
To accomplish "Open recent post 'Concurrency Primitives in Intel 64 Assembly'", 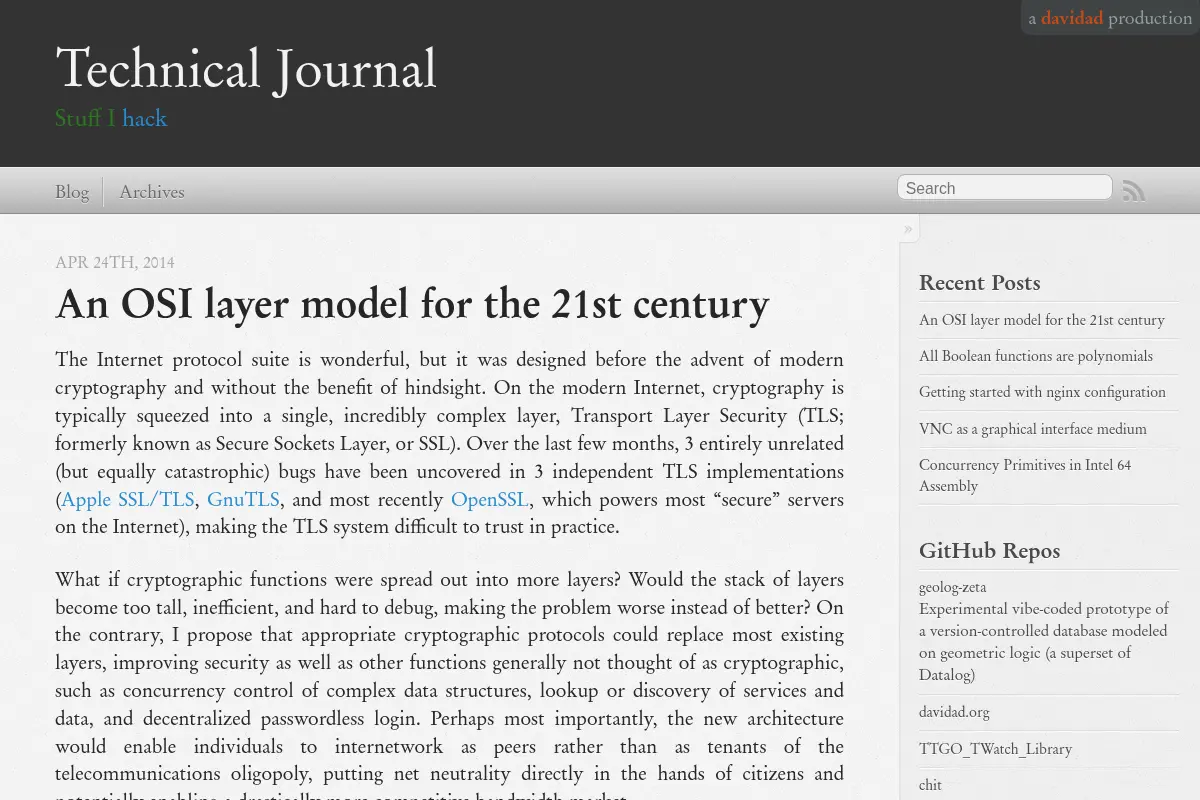I will (1025, 475).
